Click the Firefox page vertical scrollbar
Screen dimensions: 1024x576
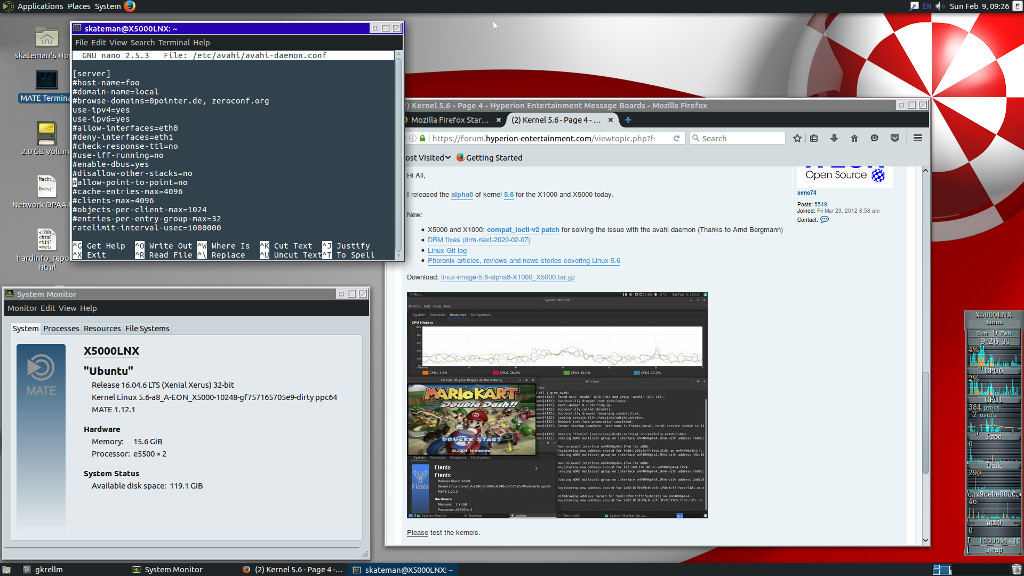point(925,356)
